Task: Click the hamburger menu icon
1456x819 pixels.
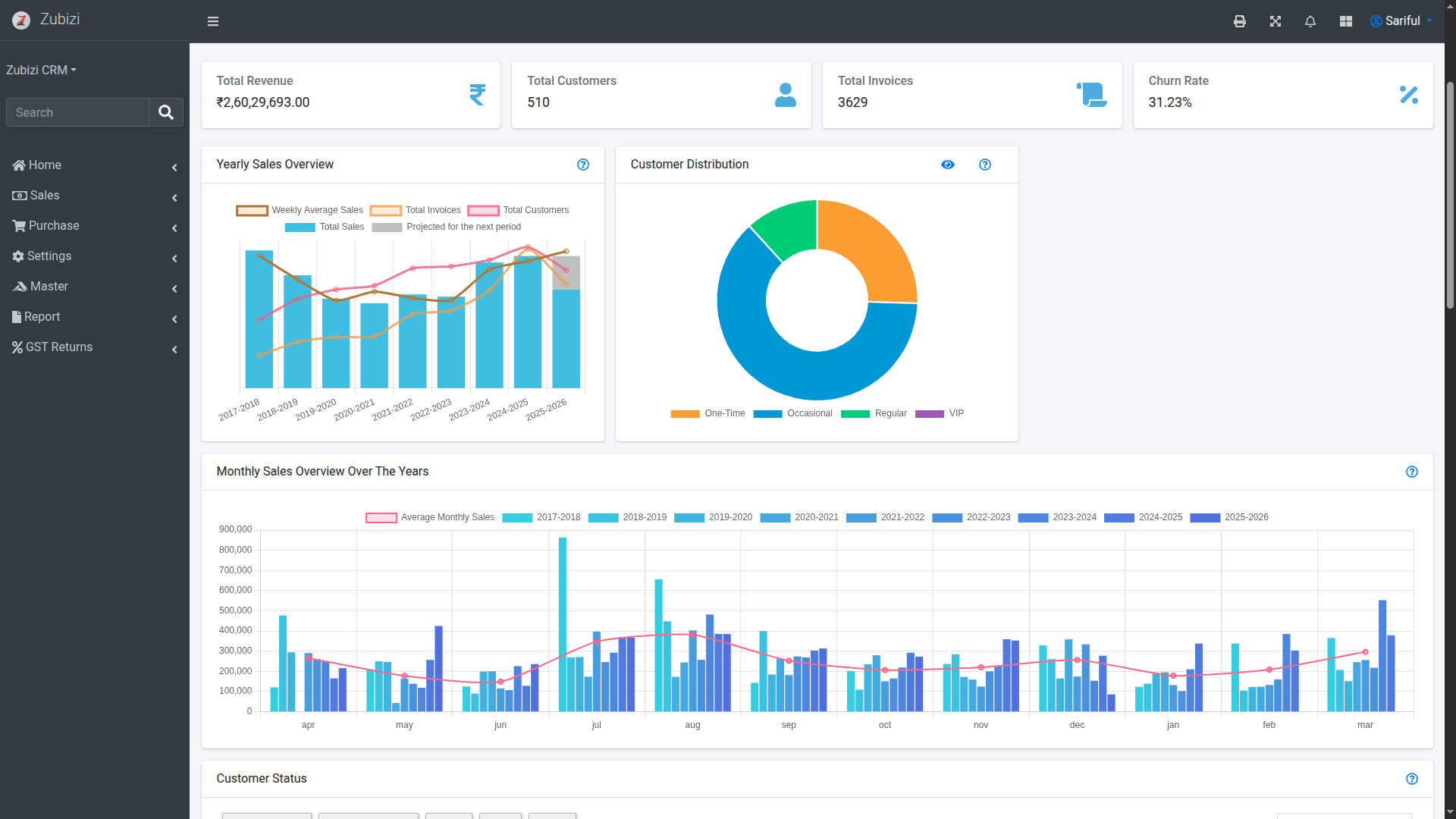Action: click(x=213, y=21)
